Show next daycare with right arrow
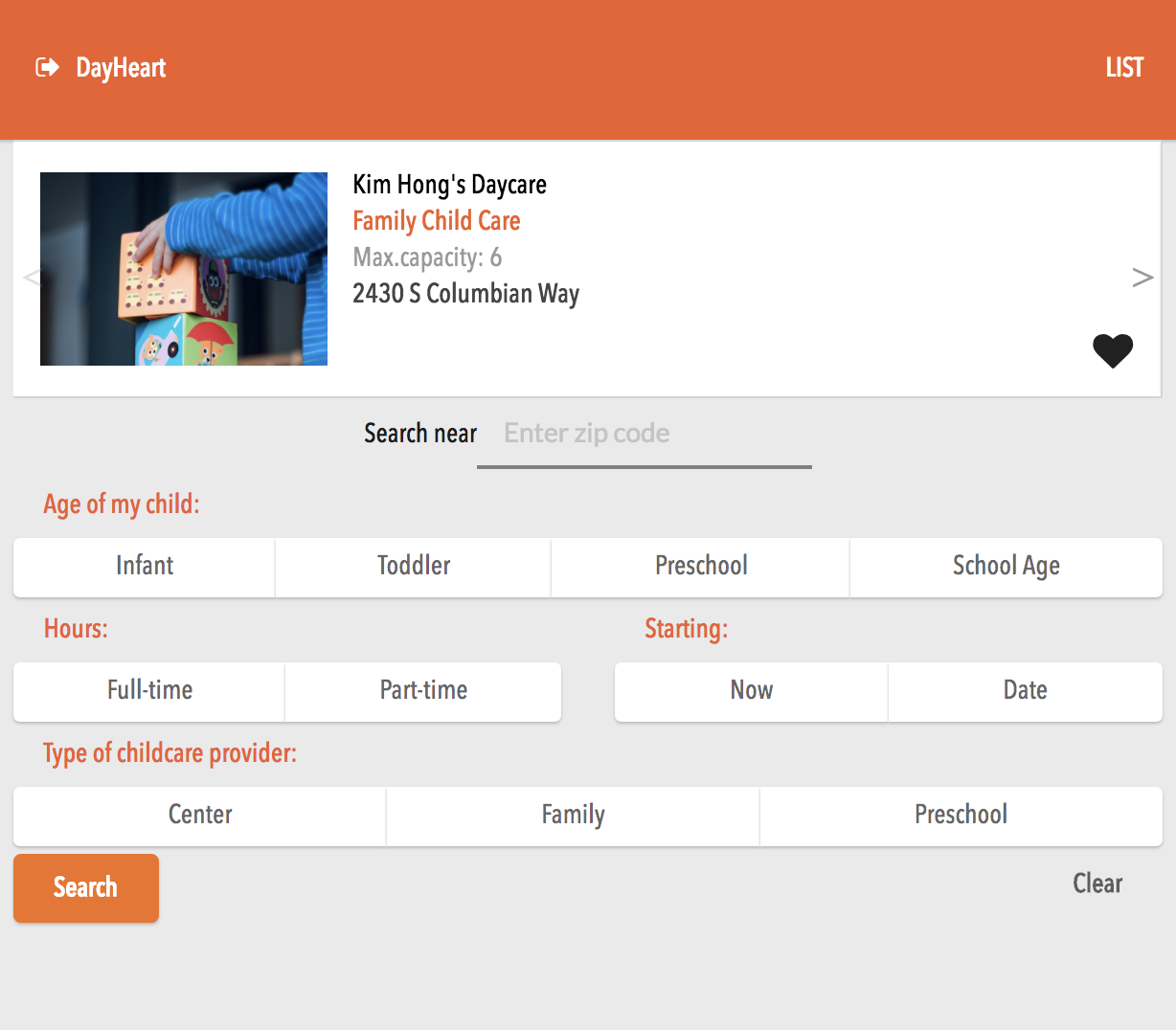This screenshot has width=1176, height=1030. pyautogui.click(x=1142, y=278)
